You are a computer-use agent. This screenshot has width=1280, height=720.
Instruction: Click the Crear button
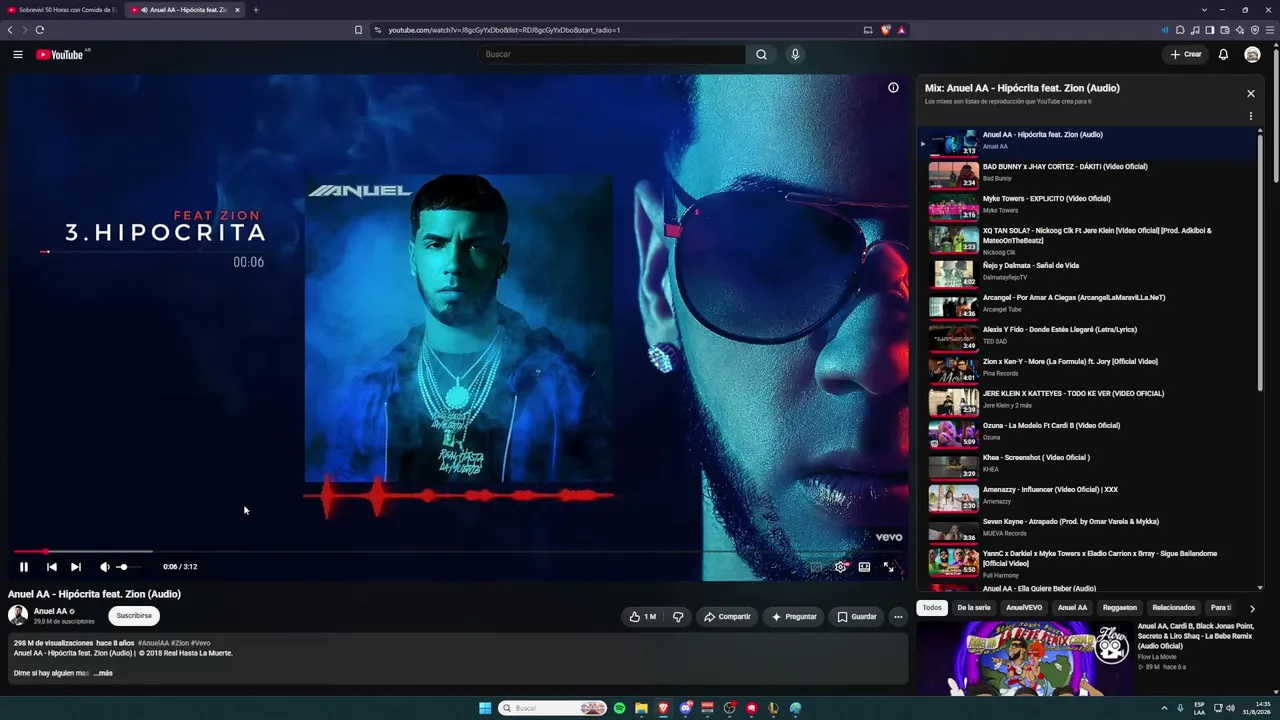point(1186,54)
